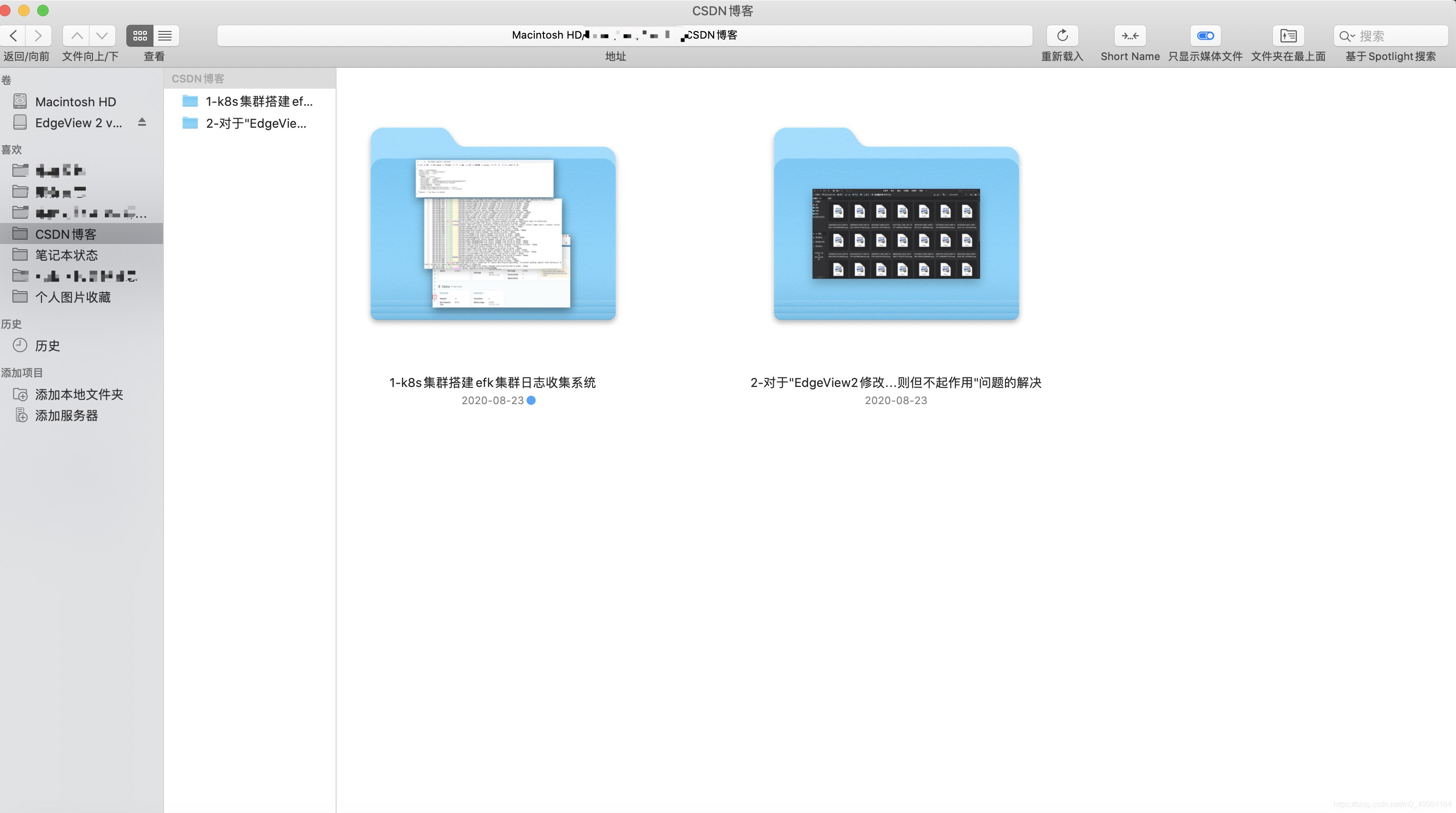
Task: Click the back navigation arrow
Action: tap(13, 36)
